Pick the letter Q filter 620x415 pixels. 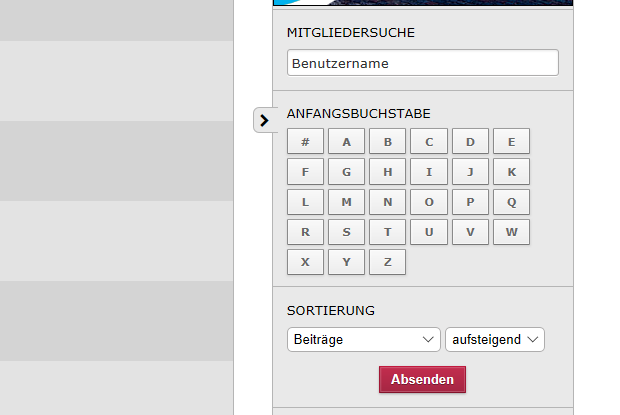point(511,202)
